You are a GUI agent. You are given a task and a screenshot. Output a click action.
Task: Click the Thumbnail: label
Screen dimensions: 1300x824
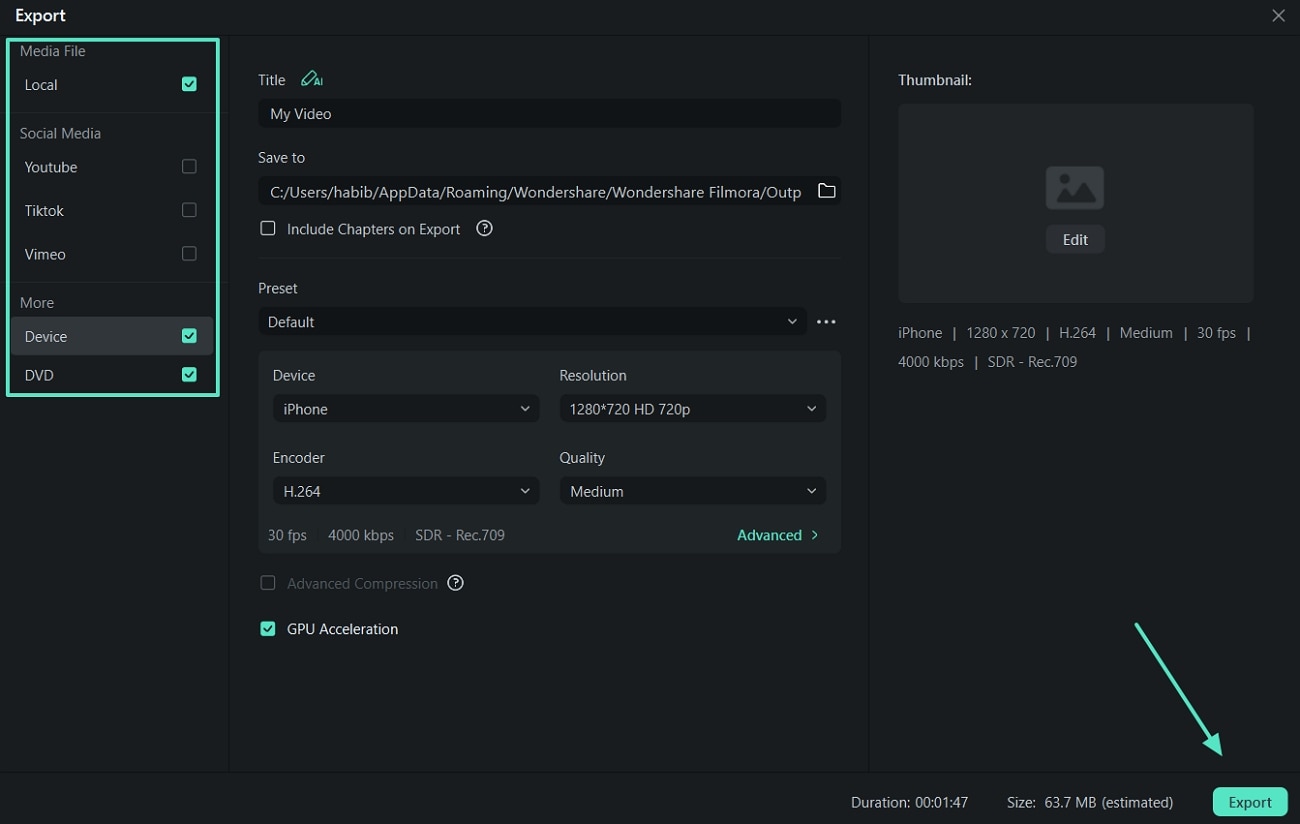point(935,80)
